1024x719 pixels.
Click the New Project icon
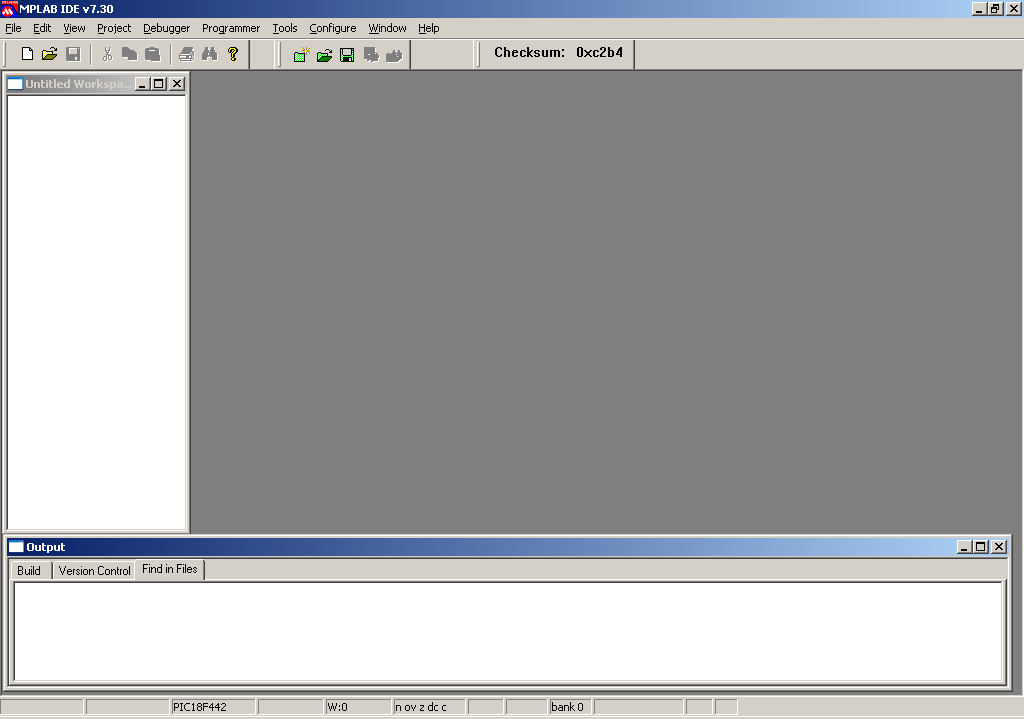[x=301, y=55]
